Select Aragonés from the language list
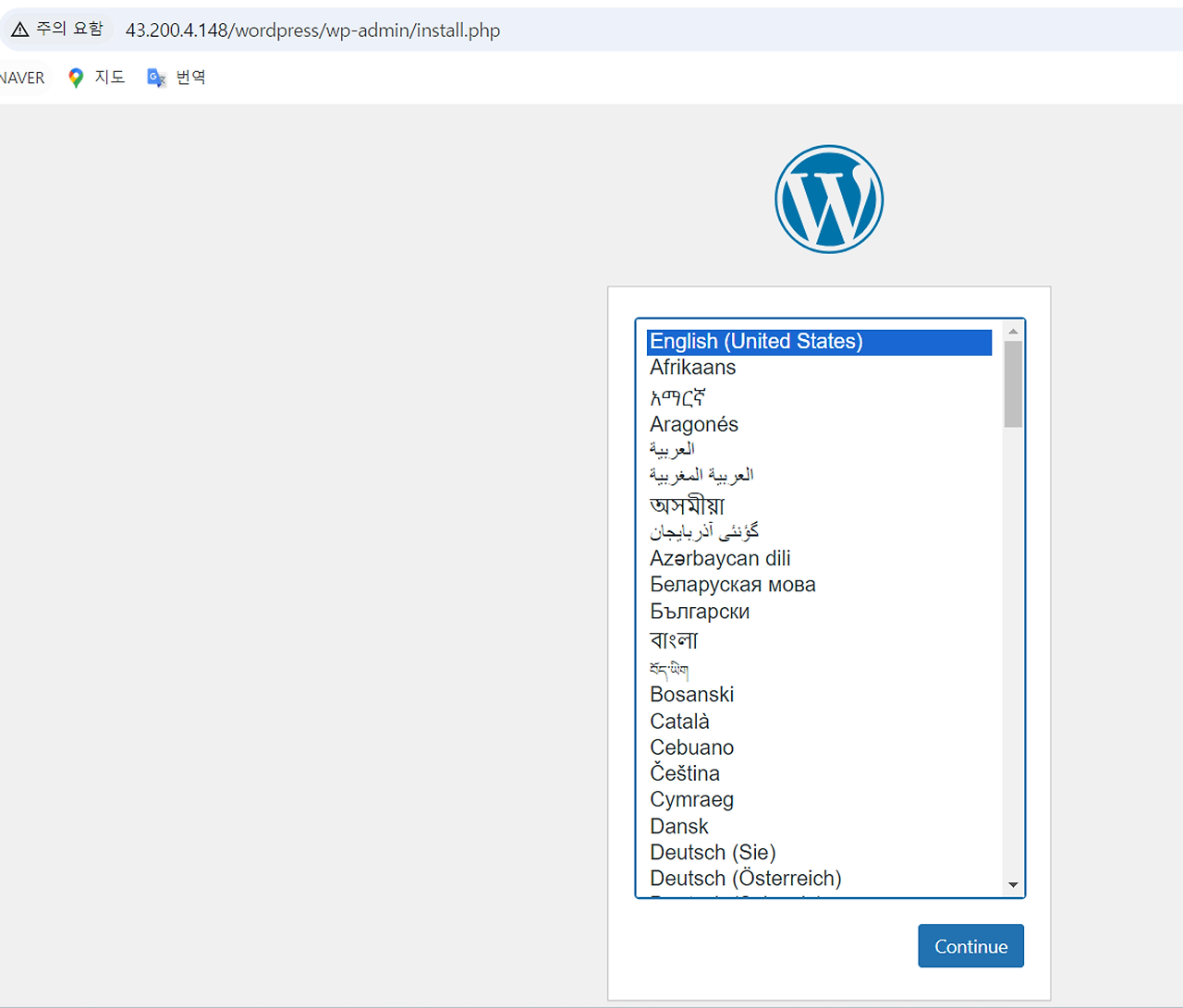1183x1008 pixels. [x=819, y=424]
